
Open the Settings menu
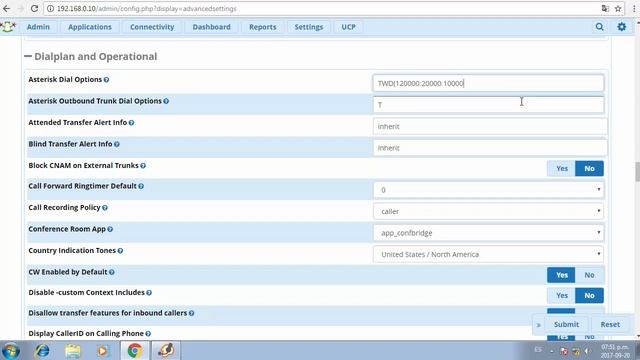tap(309, 27)
